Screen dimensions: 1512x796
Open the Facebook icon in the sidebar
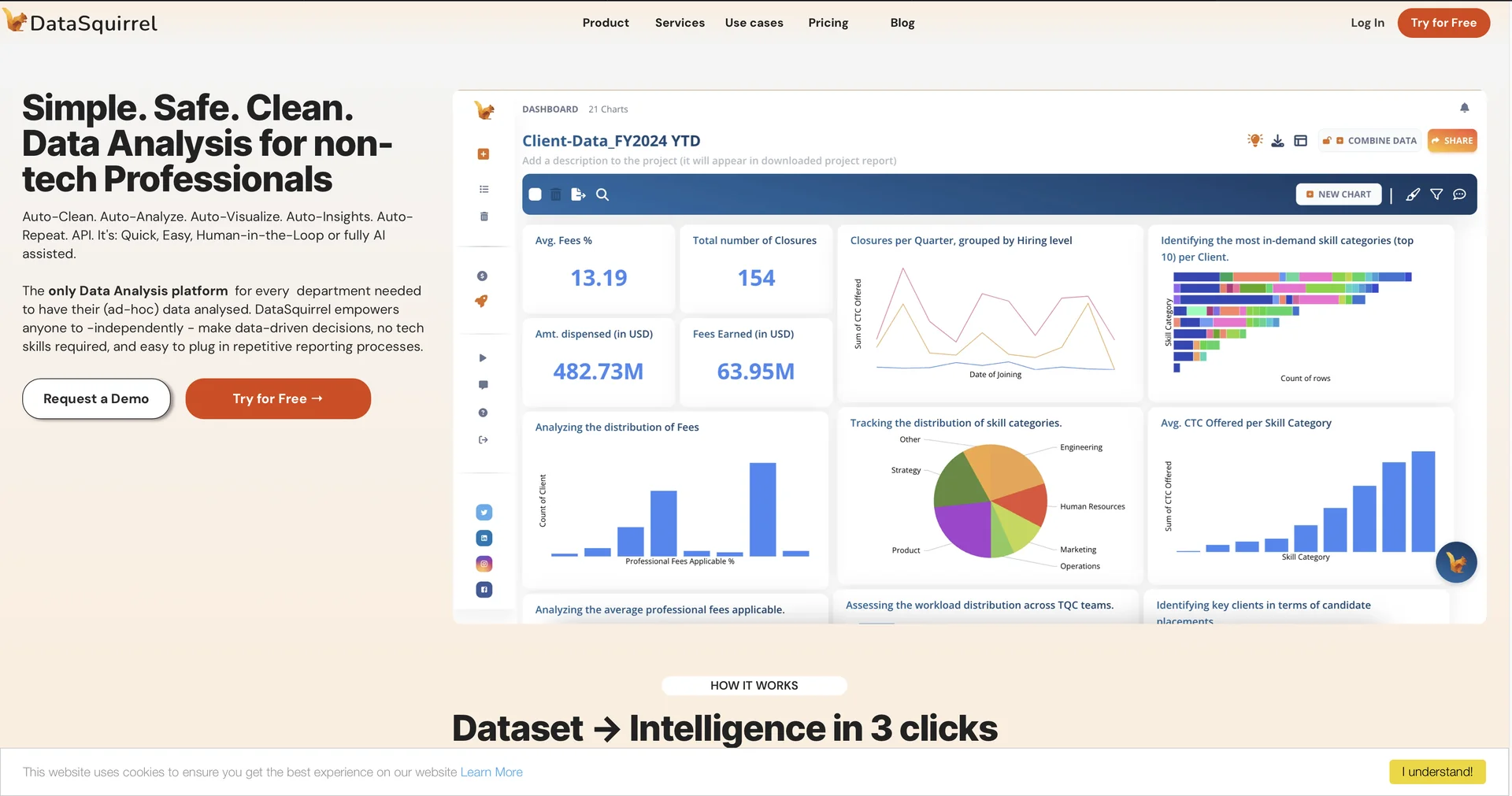point(484,590)
